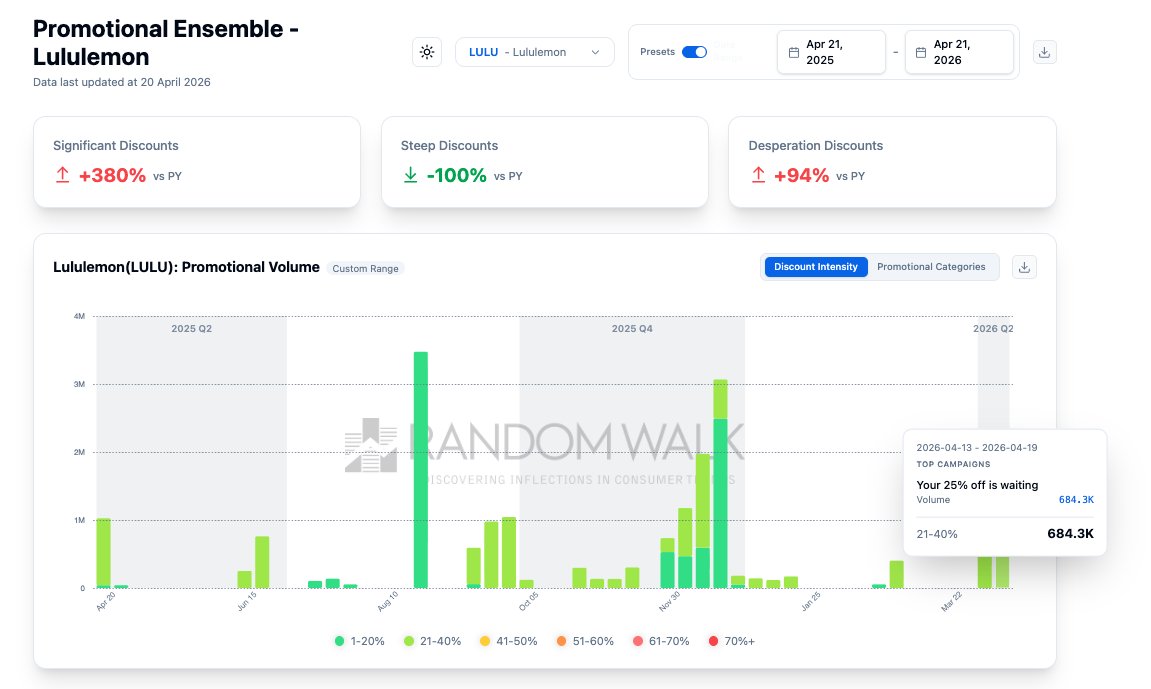Click the +94% value

[801, 175]
